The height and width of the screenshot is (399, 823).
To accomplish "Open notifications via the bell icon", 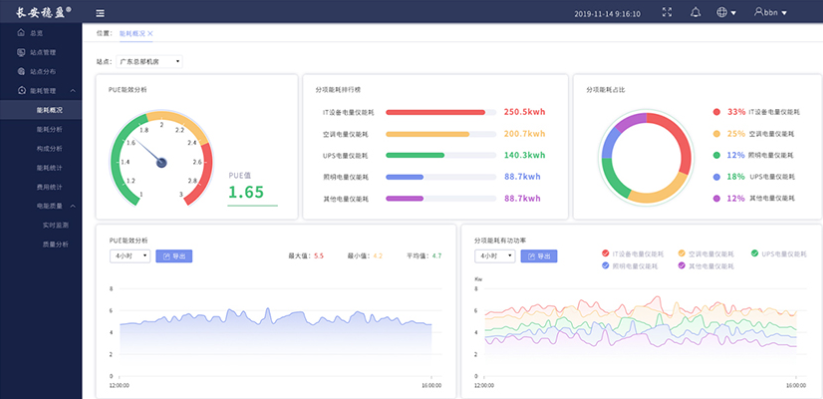I will pos(695,13).
